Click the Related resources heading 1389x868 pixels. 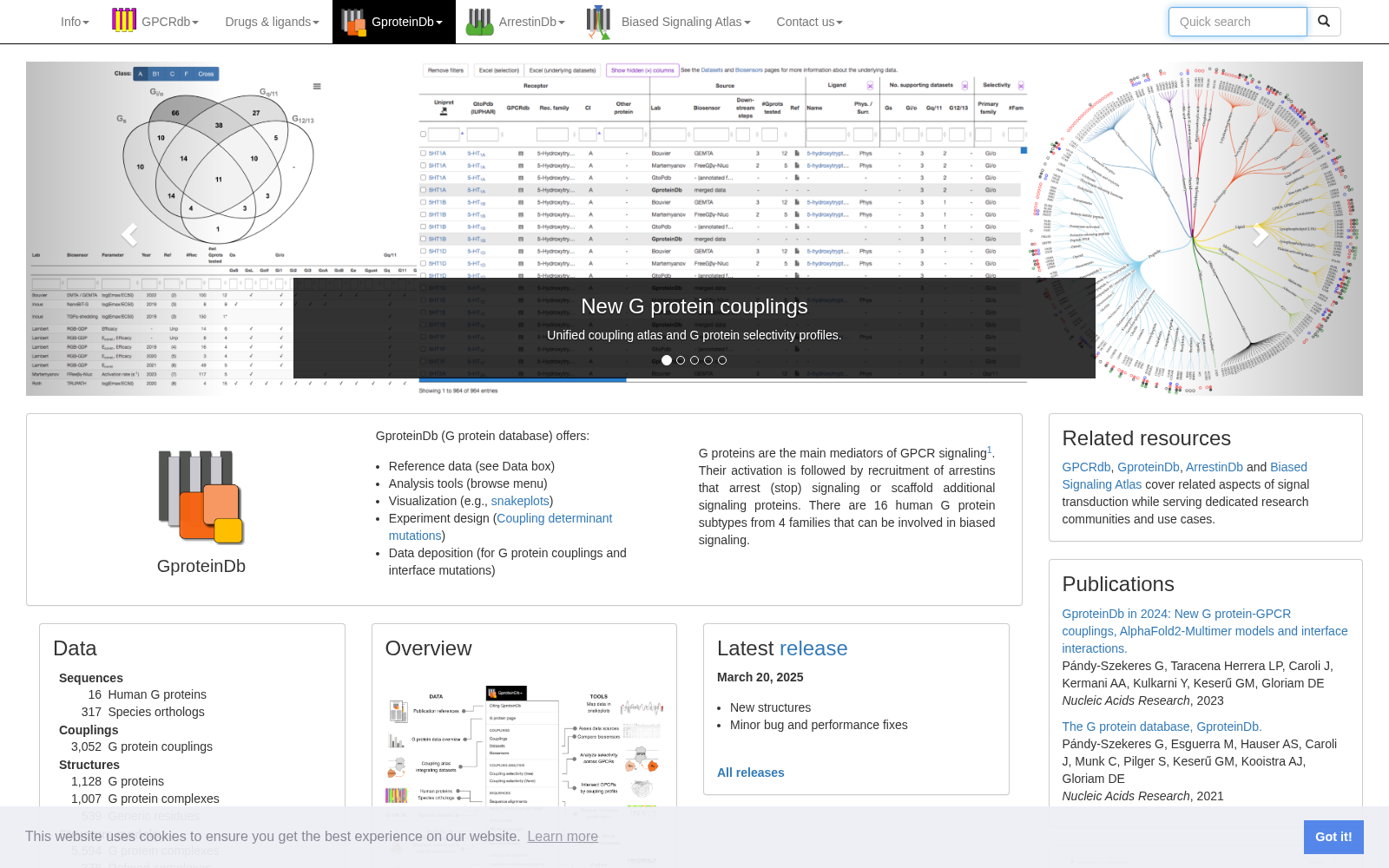pyautogui.click(x=1147, y=438)
